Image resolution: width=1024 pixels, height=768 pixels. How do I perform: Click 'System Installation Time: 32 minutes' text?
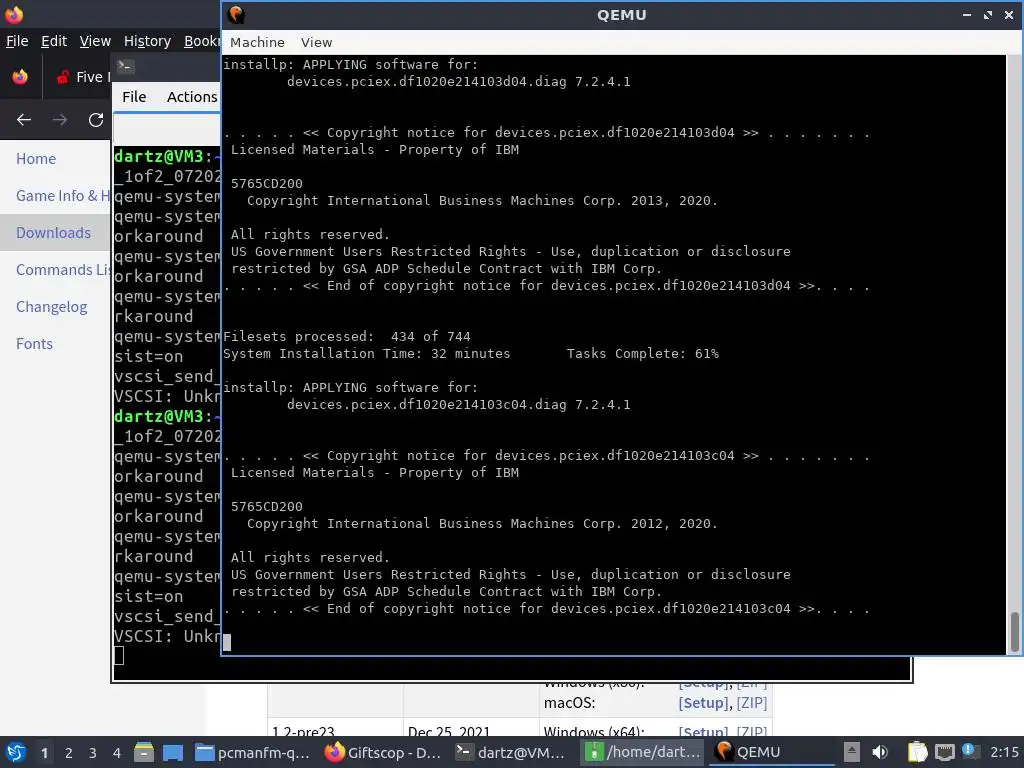(366, 353)
